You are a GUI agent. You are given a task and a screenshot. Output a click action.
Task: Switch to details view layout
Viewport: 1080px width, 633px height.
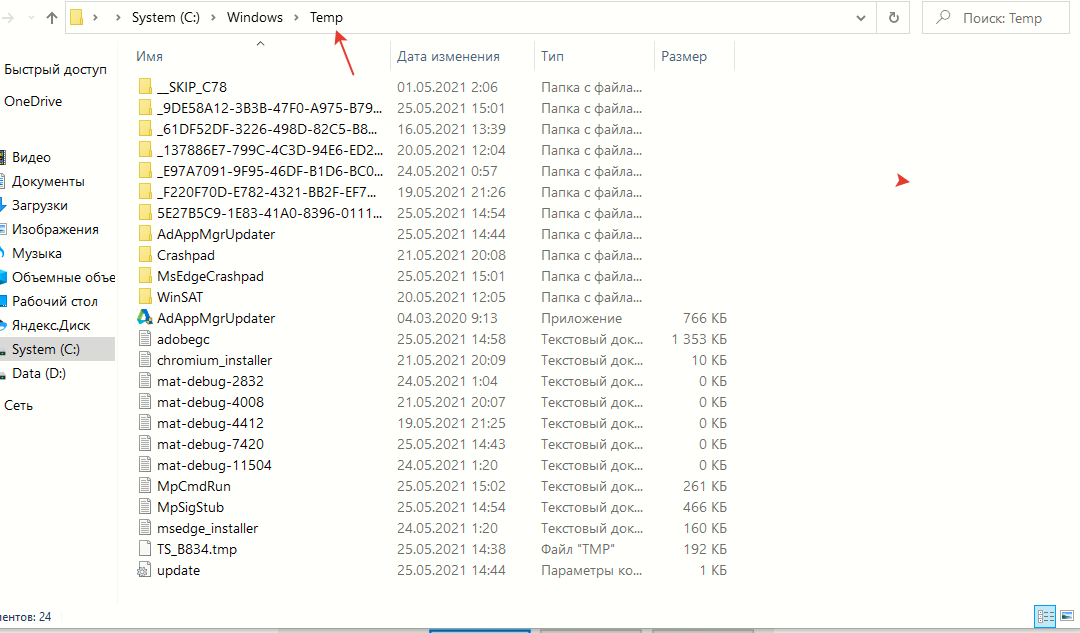tap(1046, 615)
